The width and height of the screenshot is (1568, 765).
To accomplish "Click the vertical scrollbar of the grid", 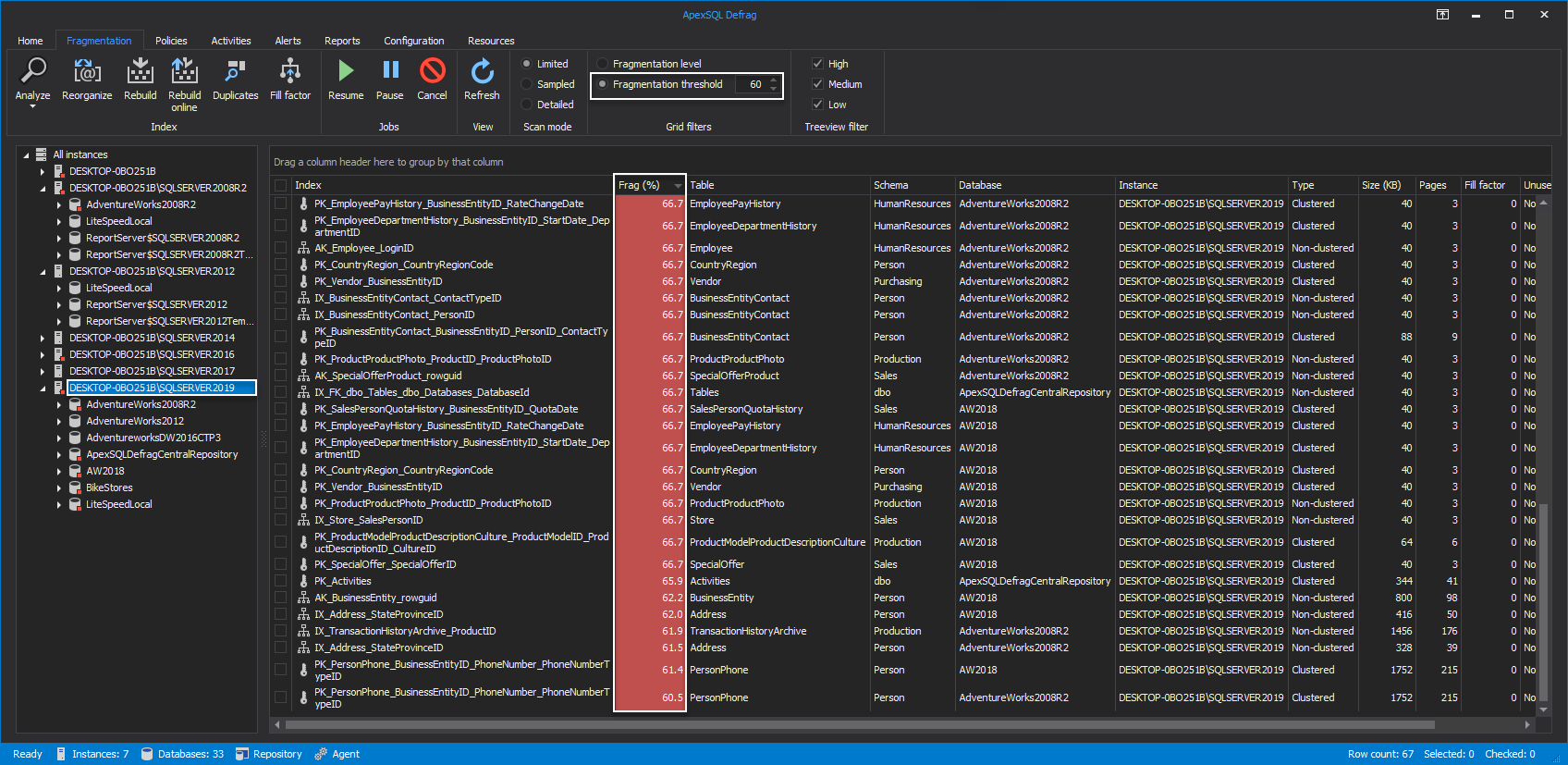I will 1543,601.
